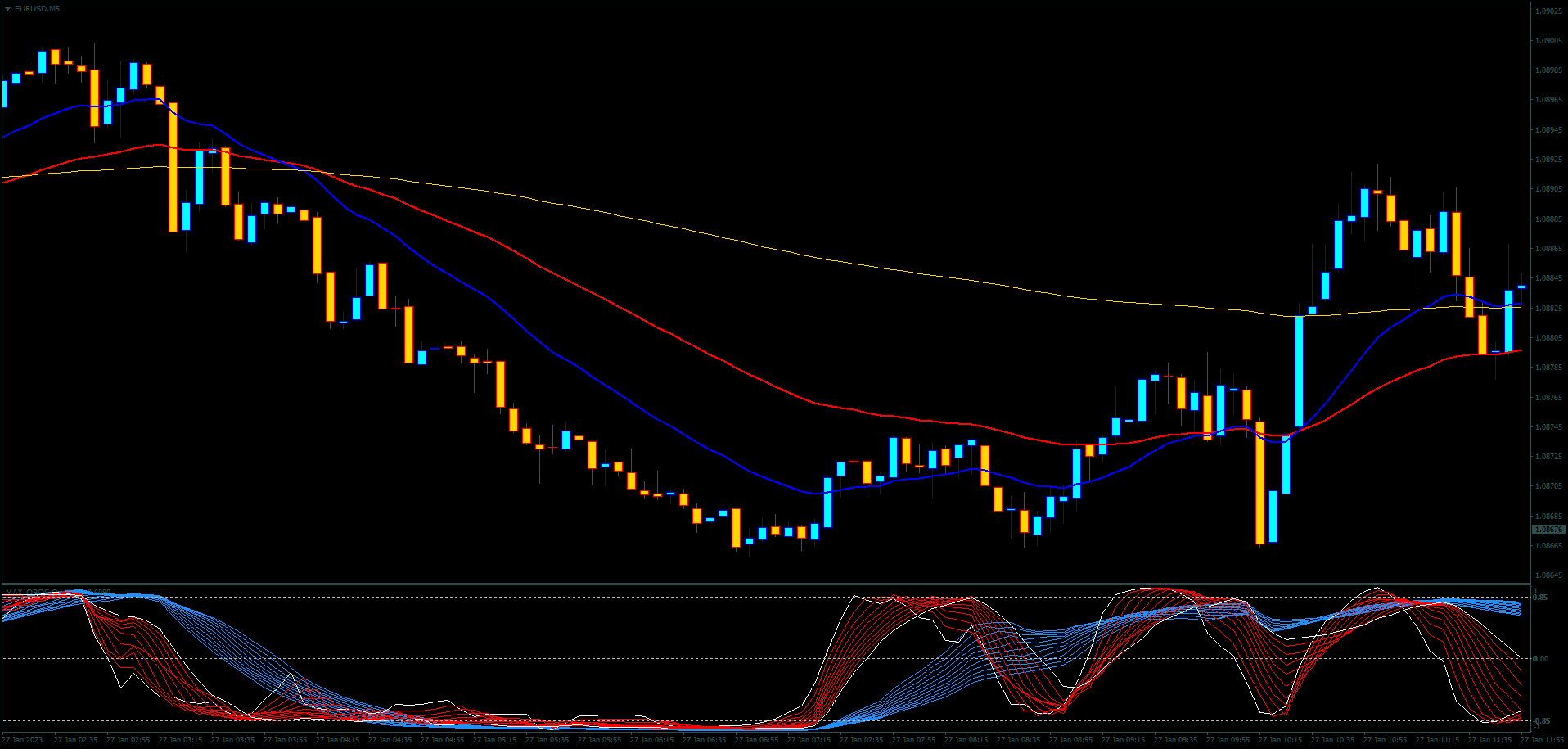Viewport: 1568px width, 749px height.
Task: Click the 27 Jan 07:15 time label
Action: point(807,740)
